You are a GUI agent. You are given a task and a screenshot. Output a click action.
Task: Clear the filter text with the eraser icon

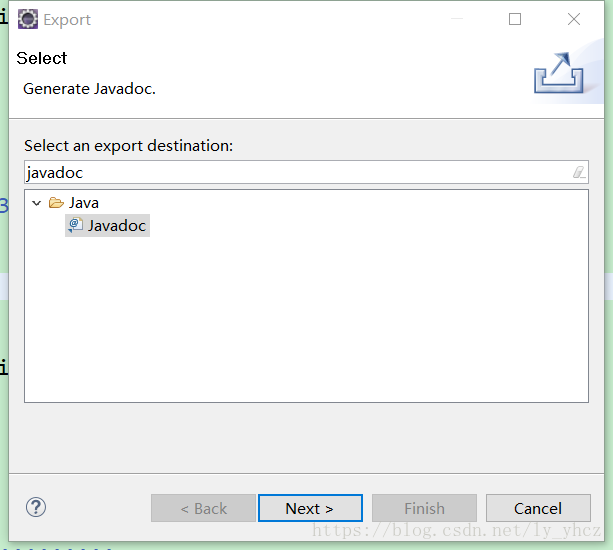pyautogui.click(x=579, y=172)
